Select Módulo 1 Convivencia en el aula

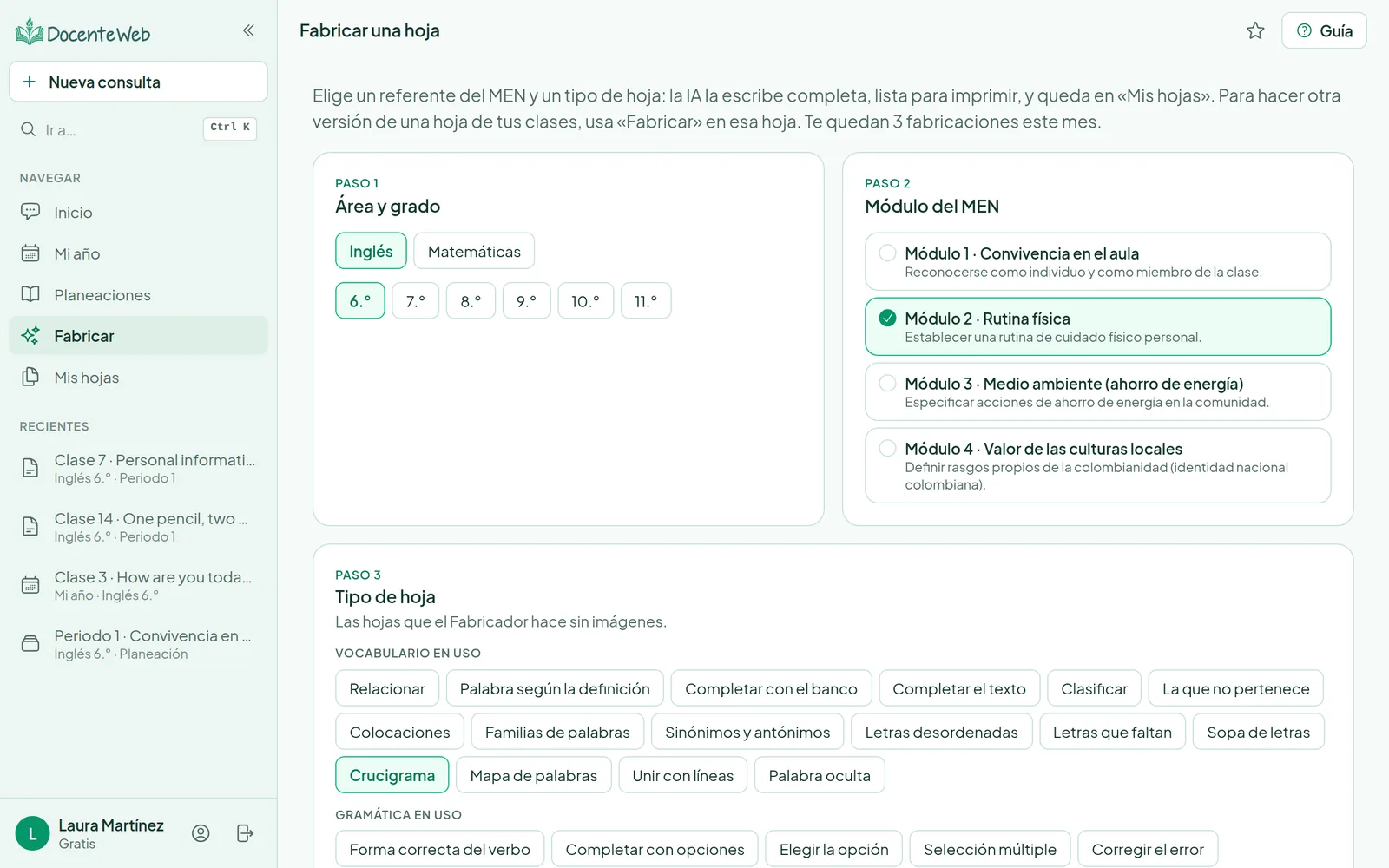tap(1097, 261)
